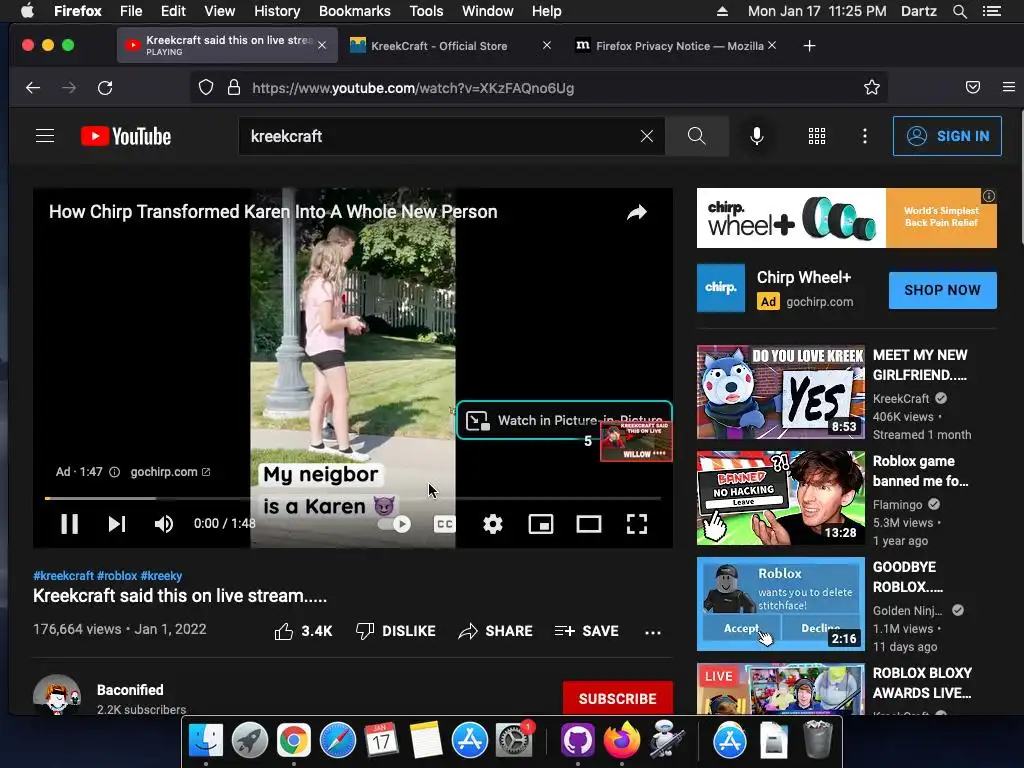Image resolution: width=1024 pixels, height=768 pixels.
Task: Click the #roblox hashtag
Action: point(117,575)
